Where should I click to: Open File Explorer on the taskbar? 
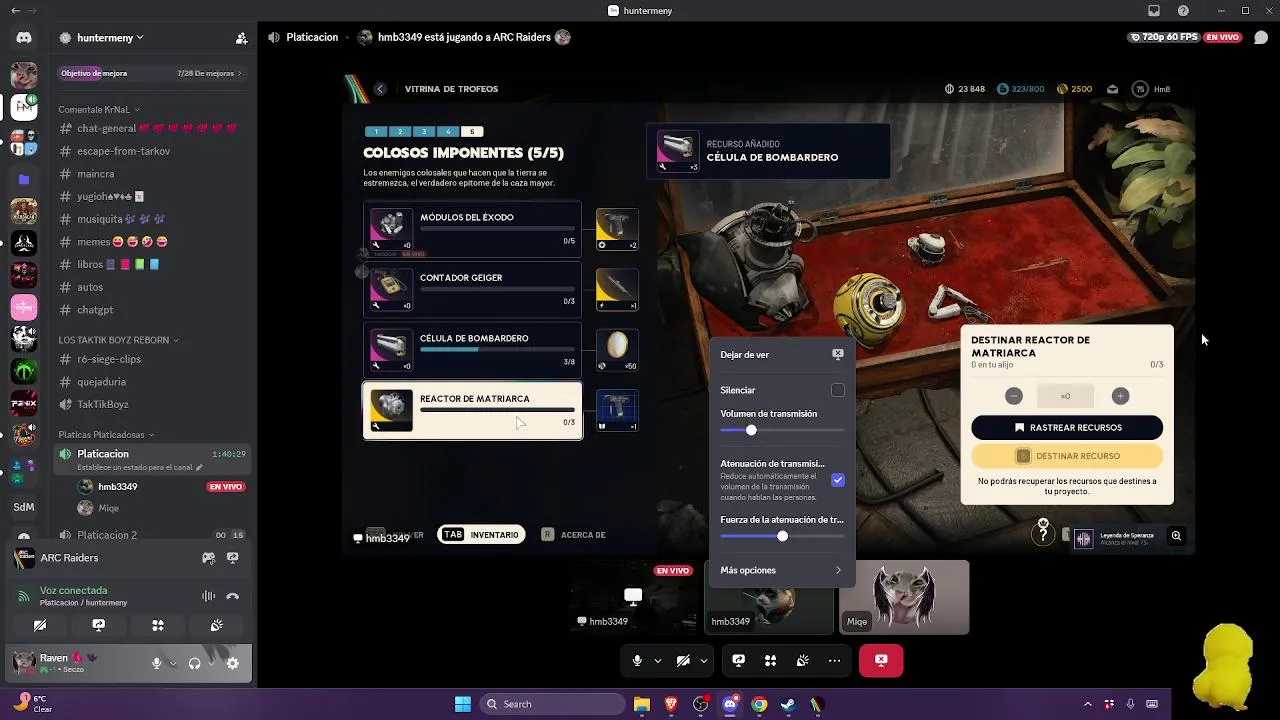pos(642,704)
